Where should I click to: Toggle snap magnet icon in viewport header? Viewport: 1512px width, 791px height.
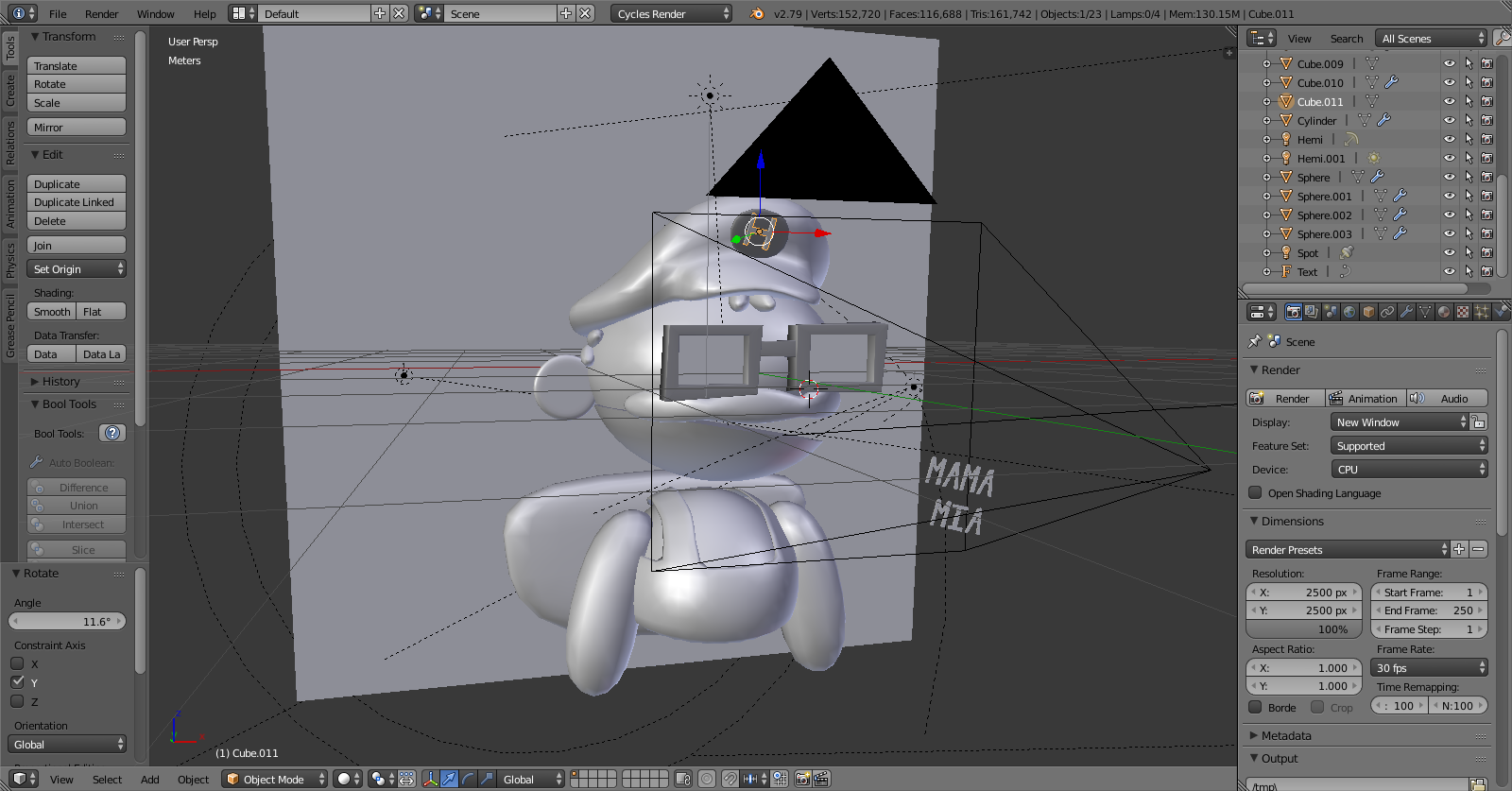click(730, 779)
